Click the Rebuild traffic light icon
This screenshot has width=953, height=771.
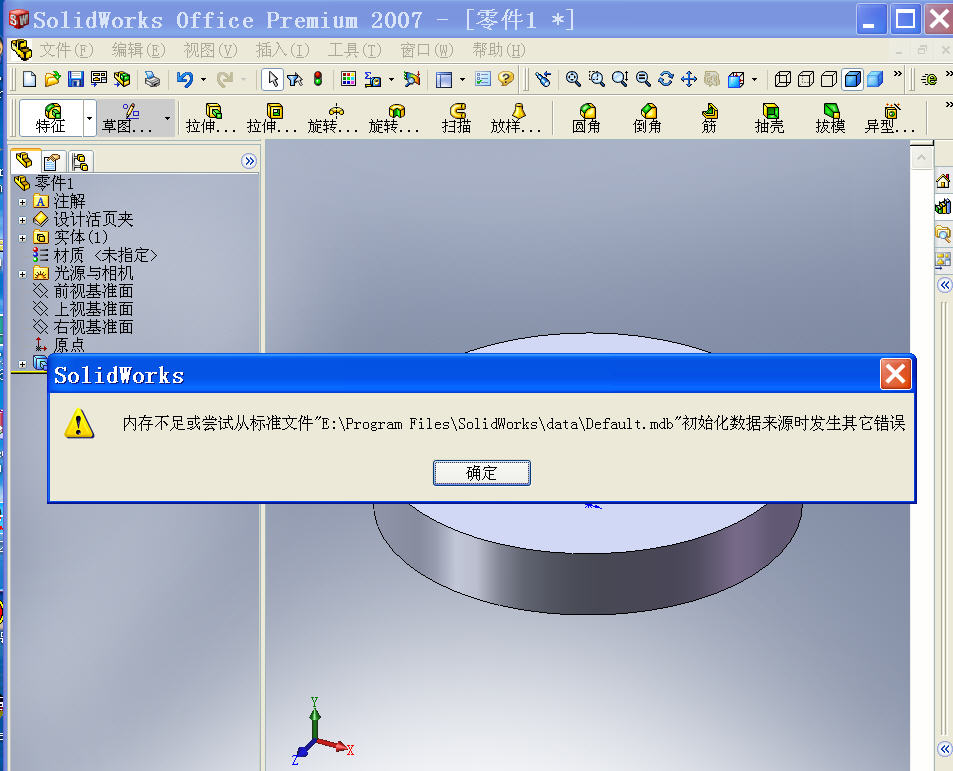point(318,79)
